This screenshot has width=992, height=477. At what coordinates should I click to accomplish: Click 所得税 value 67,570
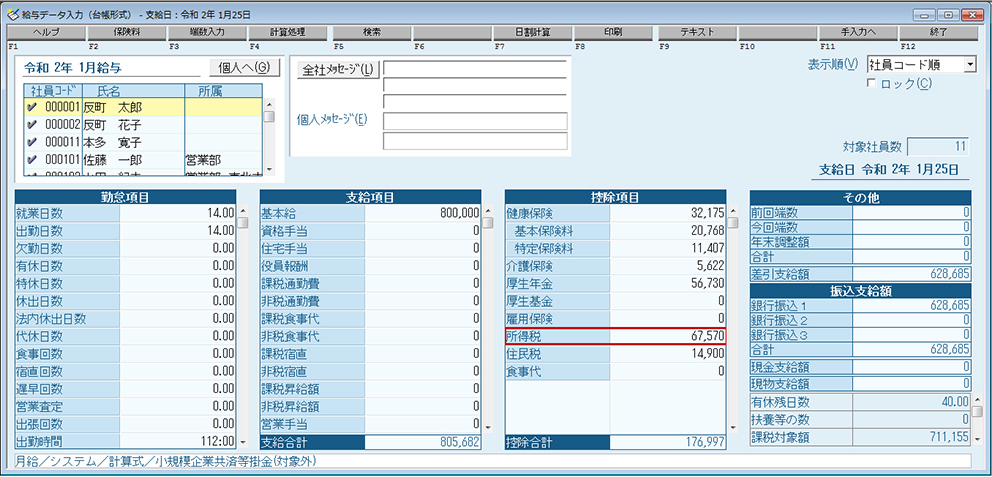pos(668,336)
